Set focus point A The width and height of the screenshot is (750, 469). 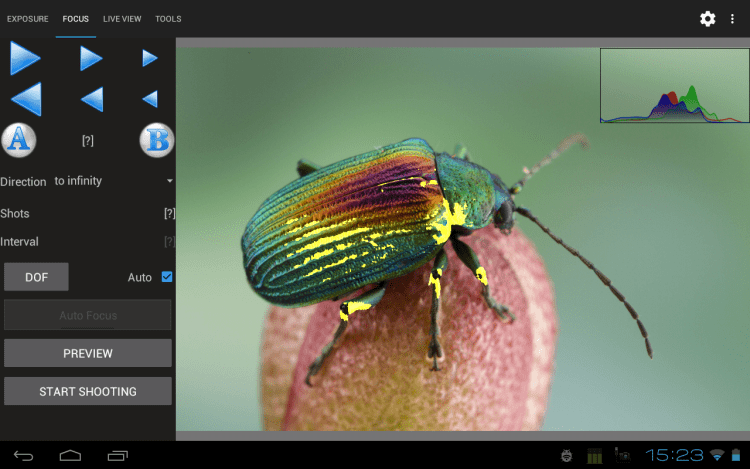tap(18, 140)
